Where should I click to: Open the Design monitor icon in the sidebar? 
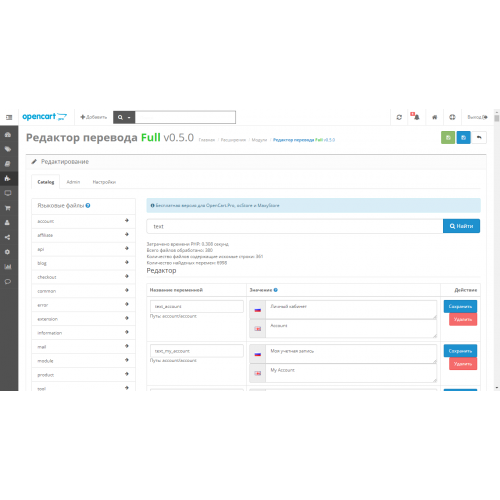point(8,193)
